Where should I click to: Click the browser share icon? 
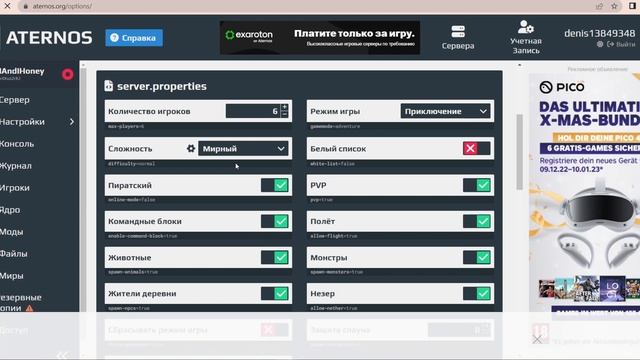coord(599,6)
